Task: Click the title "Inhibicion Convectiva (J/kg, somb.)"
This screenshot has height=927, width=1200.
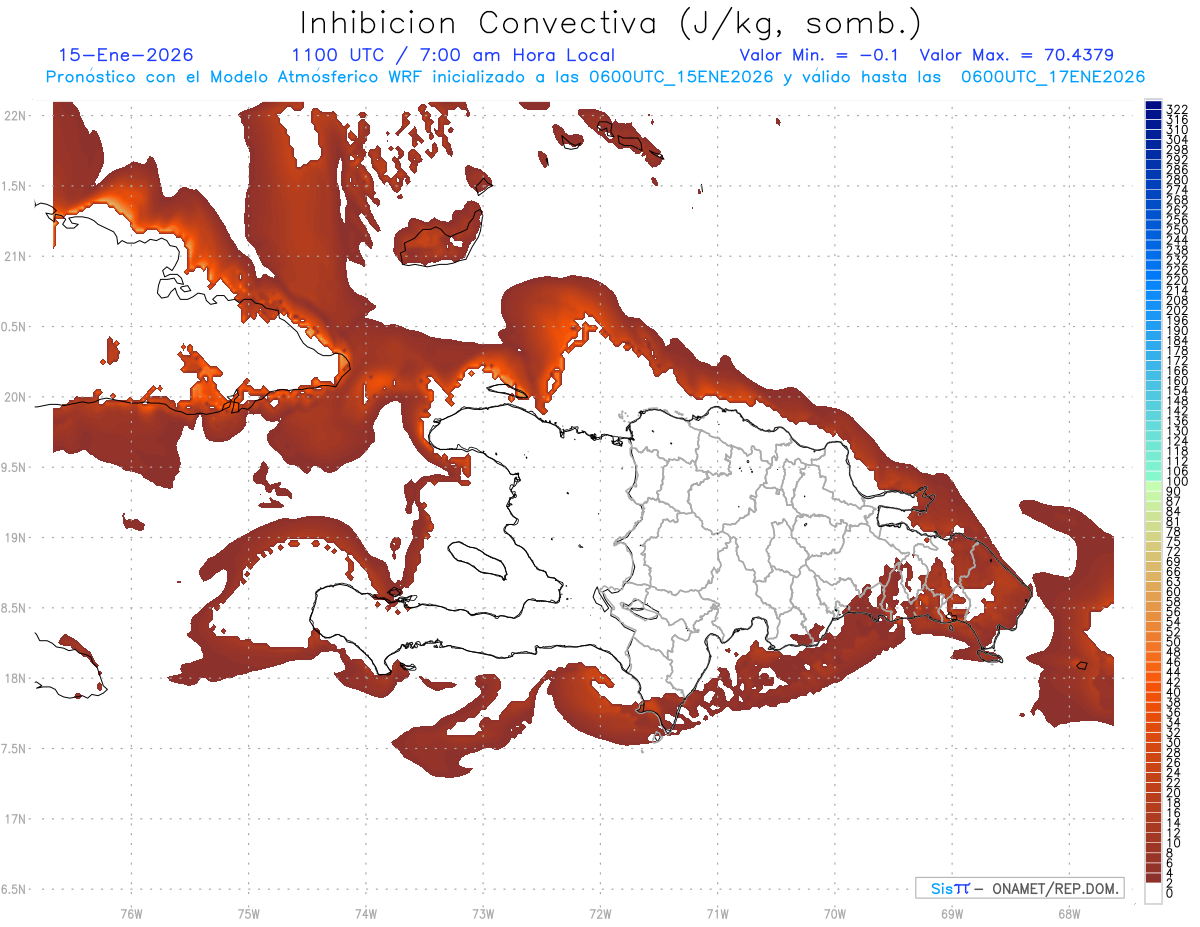Action: [611, 23]
